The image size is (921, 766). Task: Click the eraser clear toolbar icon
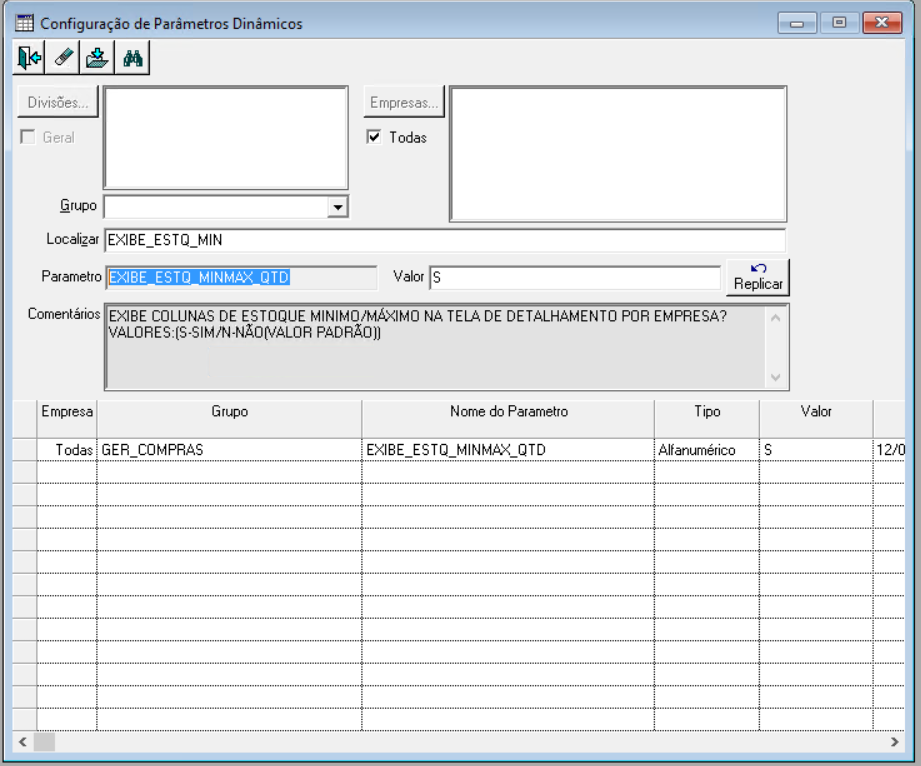[x=63, y=58]
